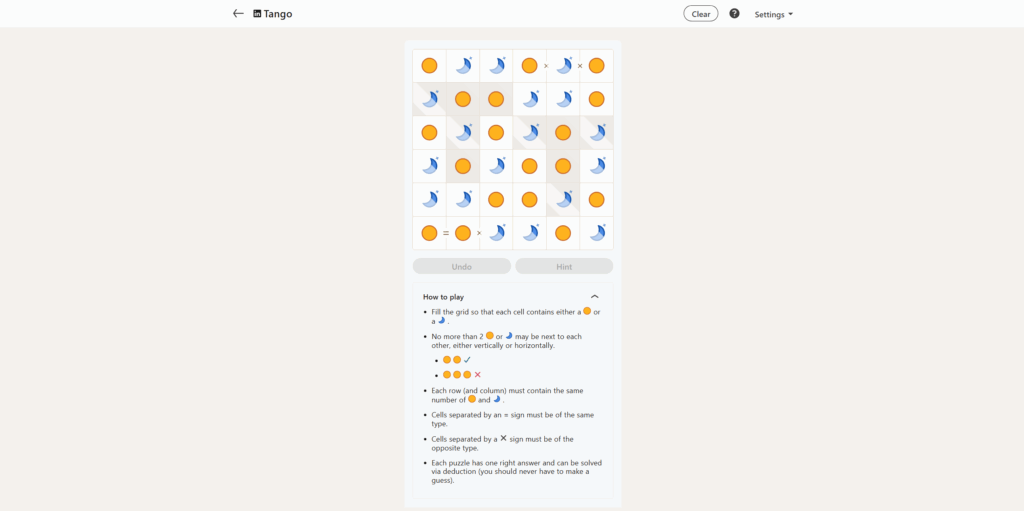Image resolution: width=1024 pixels, height=511 pixels.
Task: Click the How to play heading
Action: pos(443,297)
